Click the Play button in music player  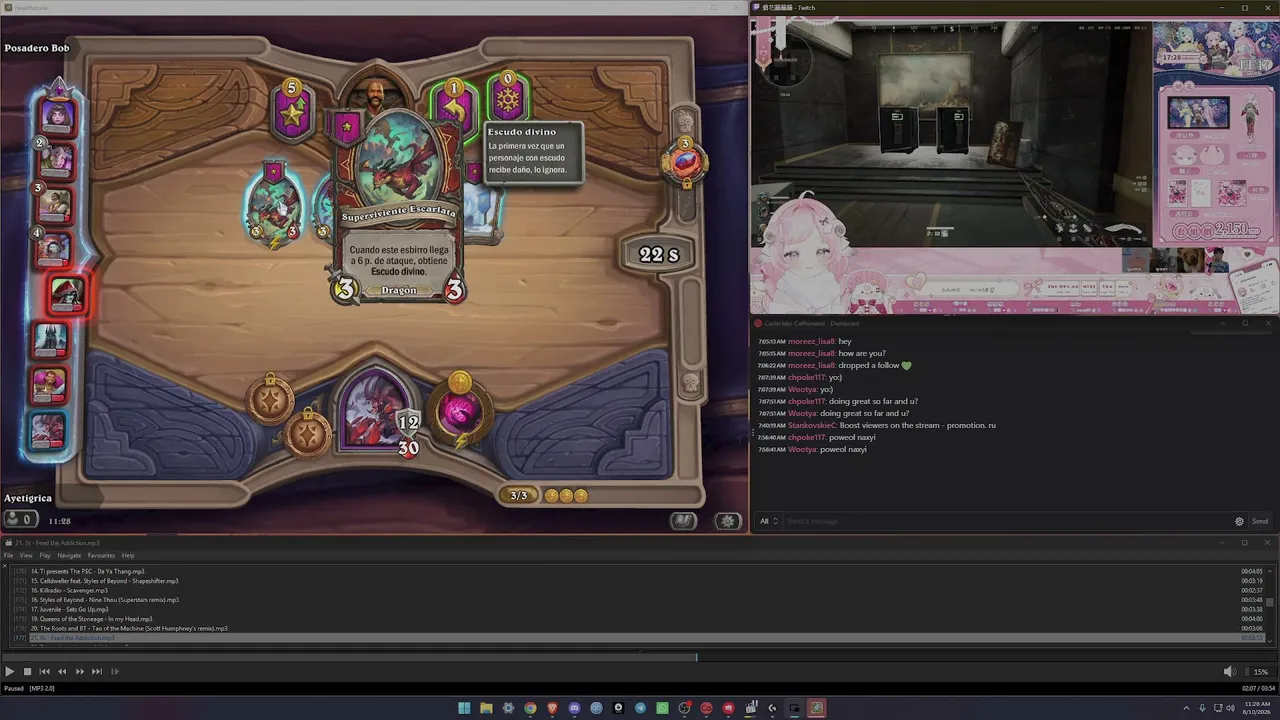coord(10,672)
